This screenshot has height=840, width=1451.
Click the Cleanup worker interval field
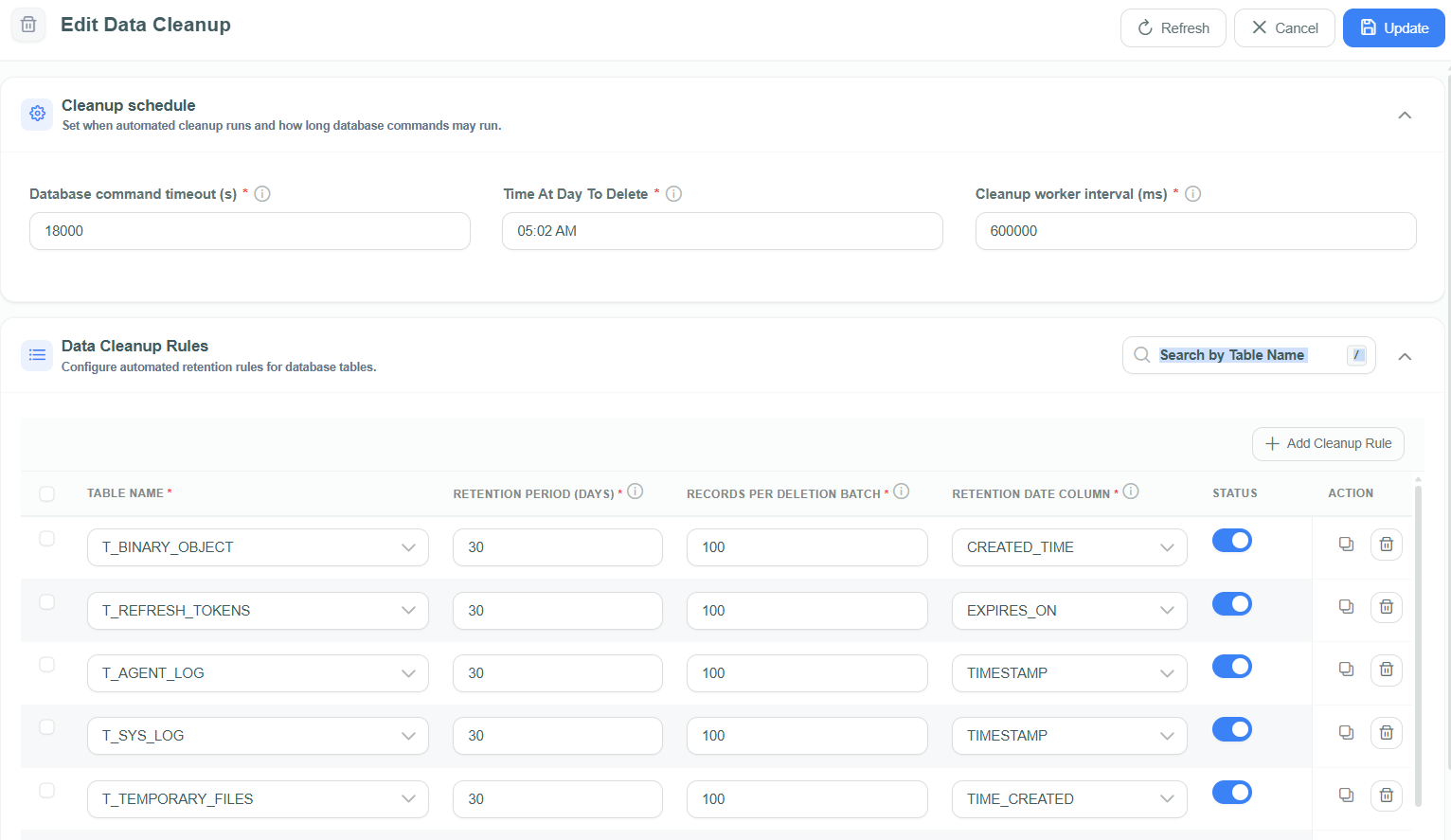click(1196, 231)
